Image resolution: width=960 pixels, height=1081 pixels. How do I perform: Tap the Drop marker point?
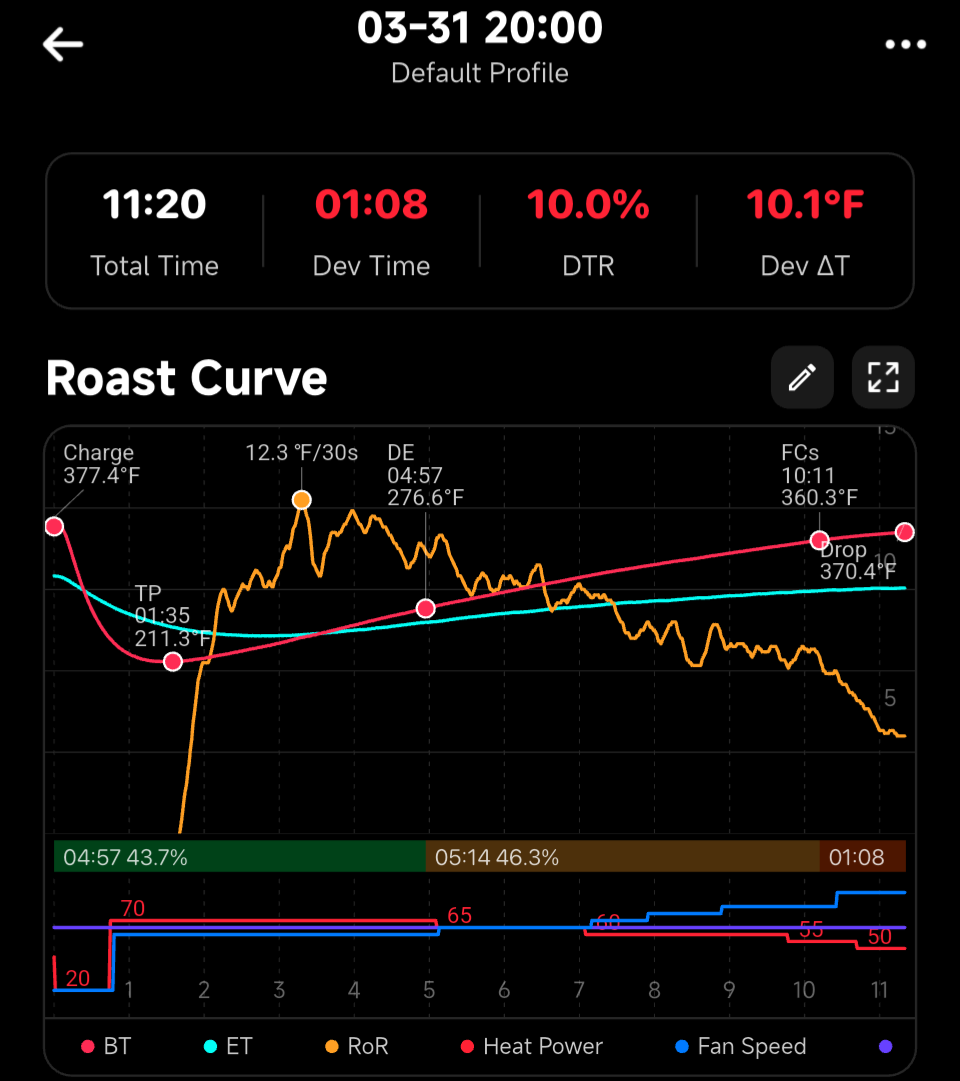(x=905, y=532)
